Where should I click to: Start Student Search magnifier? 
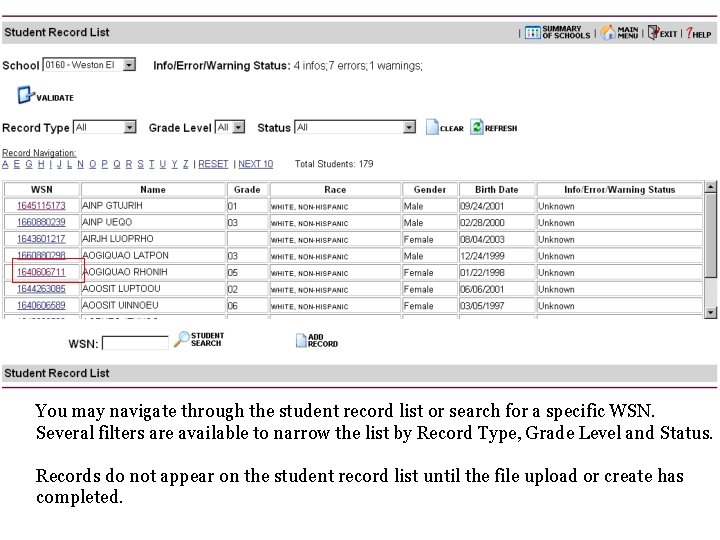[181, 339]
